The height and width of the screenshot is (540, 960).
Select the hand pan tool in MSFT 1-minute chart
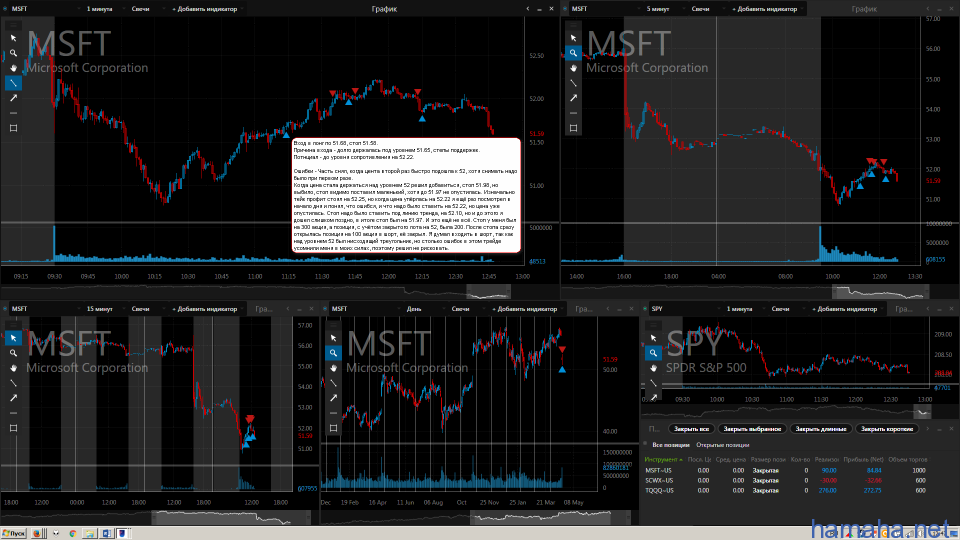click(13, 68)
